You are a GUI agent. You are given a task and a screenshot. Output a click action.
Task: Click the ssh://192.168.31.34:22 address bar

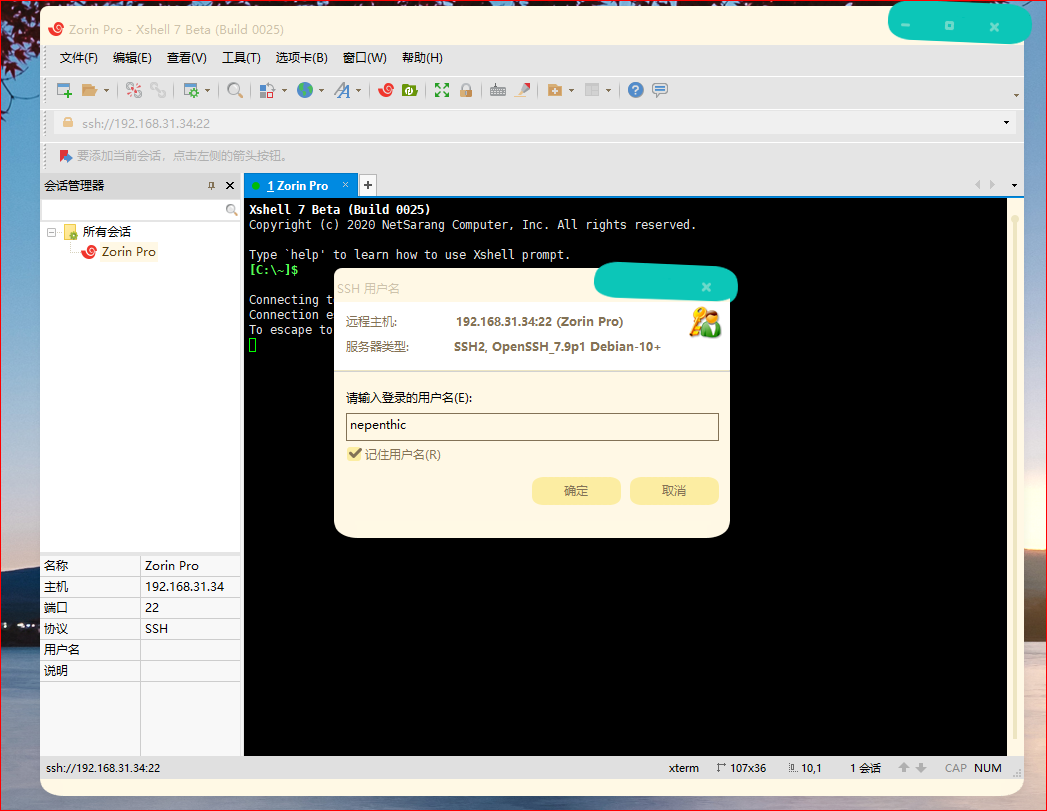(x=534, y=123)
